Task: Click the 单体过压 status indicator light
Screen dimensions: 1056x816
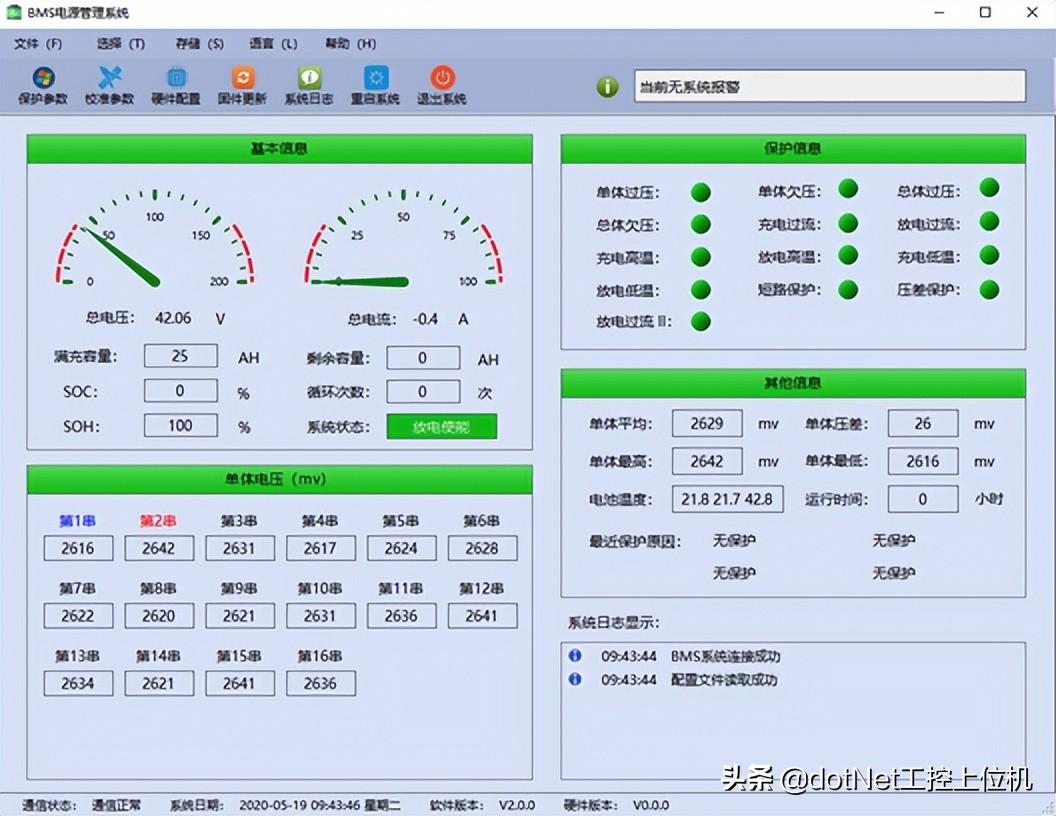Action: 700,192
